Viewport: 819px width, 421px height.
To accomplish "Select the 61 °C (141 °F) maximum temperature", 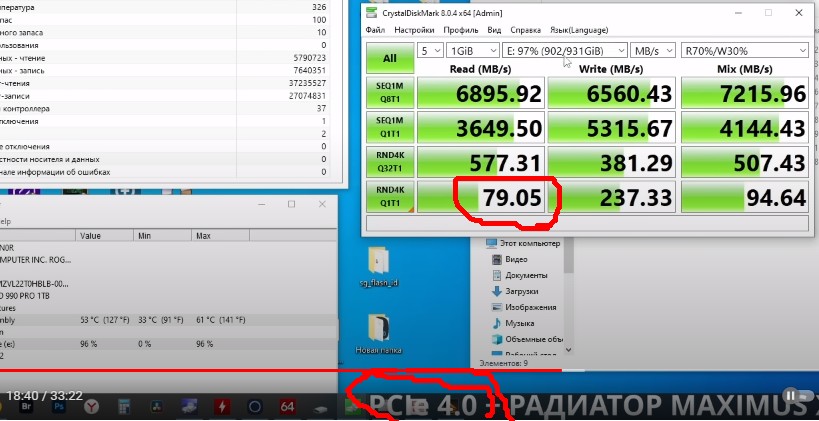I will [x=220, y=320].
